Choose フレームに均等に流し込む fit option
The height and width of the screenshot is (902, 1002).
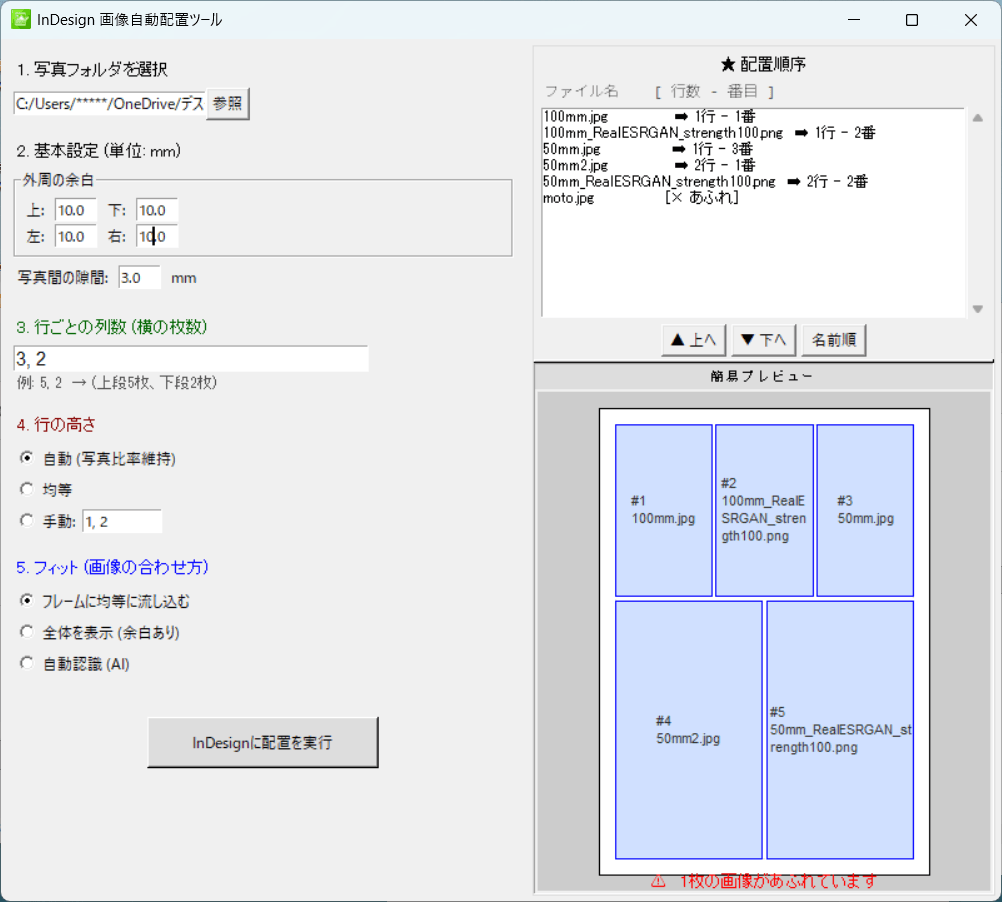(x=27, y=601)
